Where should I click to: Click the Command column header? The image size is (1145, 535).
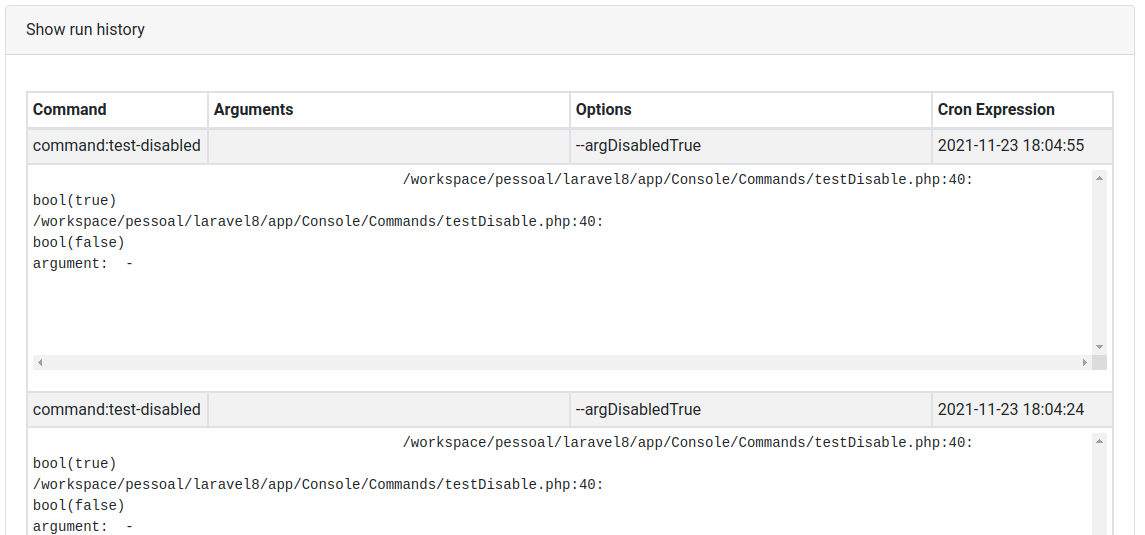point(70,110)
